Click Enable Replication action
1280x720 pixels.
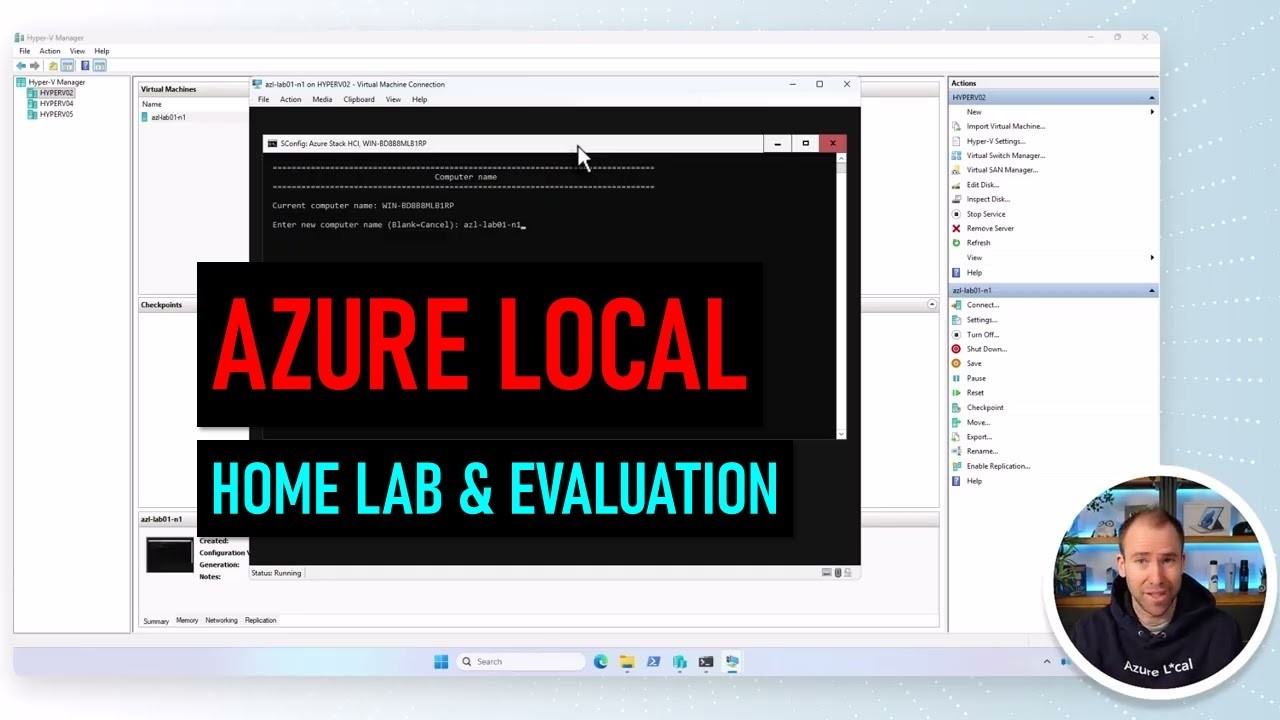pos(998,466)
